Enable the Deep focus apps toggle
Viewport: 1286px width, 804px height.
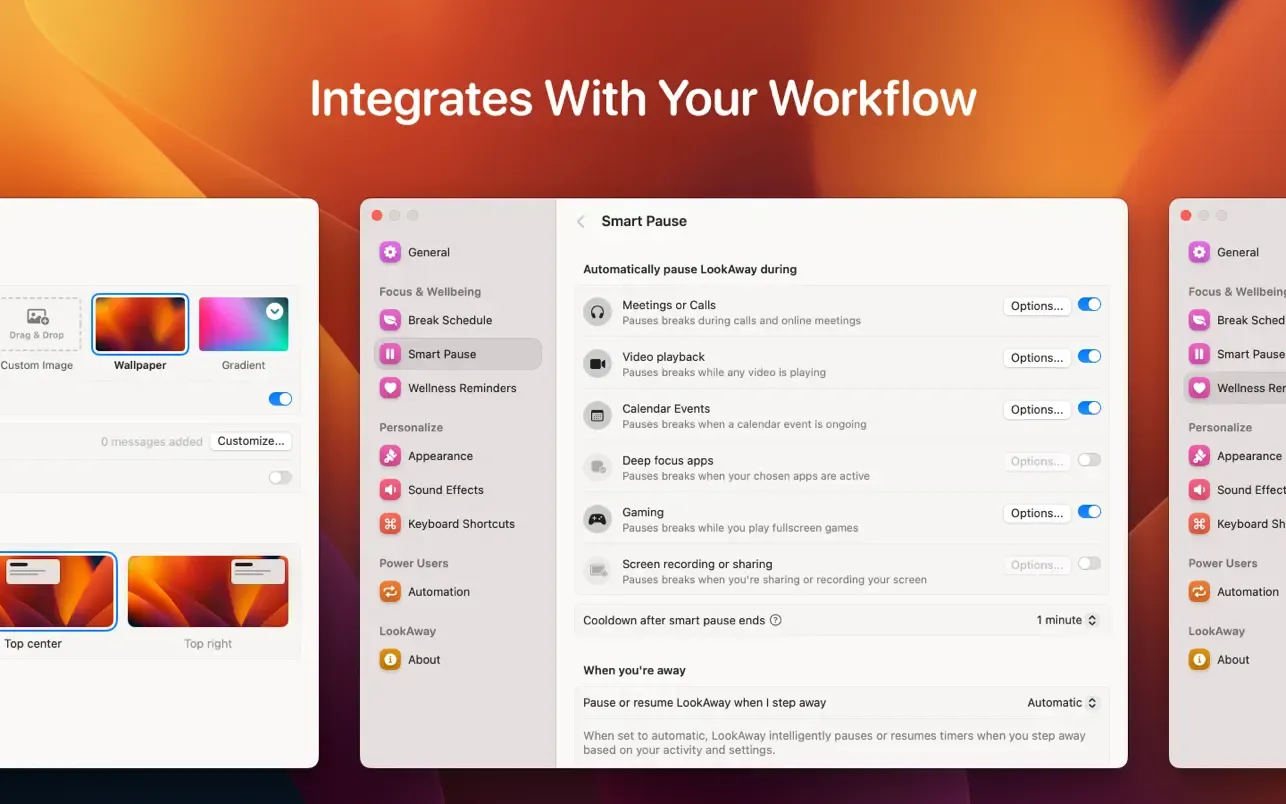click(1089, 460)
